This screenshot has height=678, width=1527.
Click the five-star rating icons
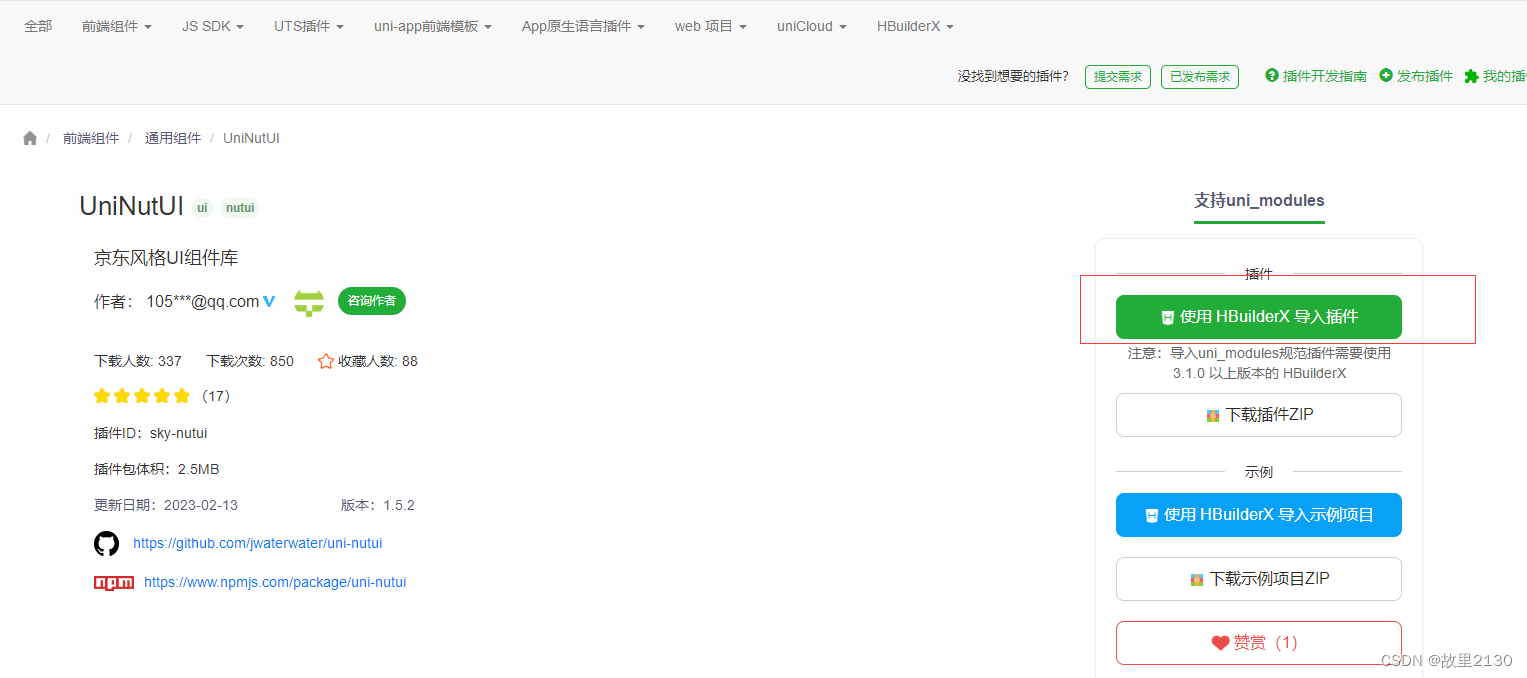142,396
